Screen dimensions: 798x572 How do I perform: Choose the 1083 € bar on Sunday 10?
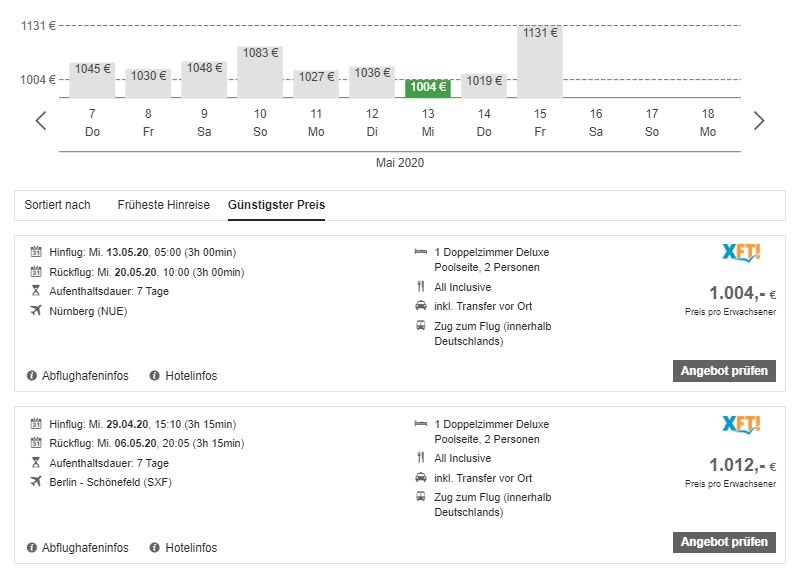click(x=259, y=72)
